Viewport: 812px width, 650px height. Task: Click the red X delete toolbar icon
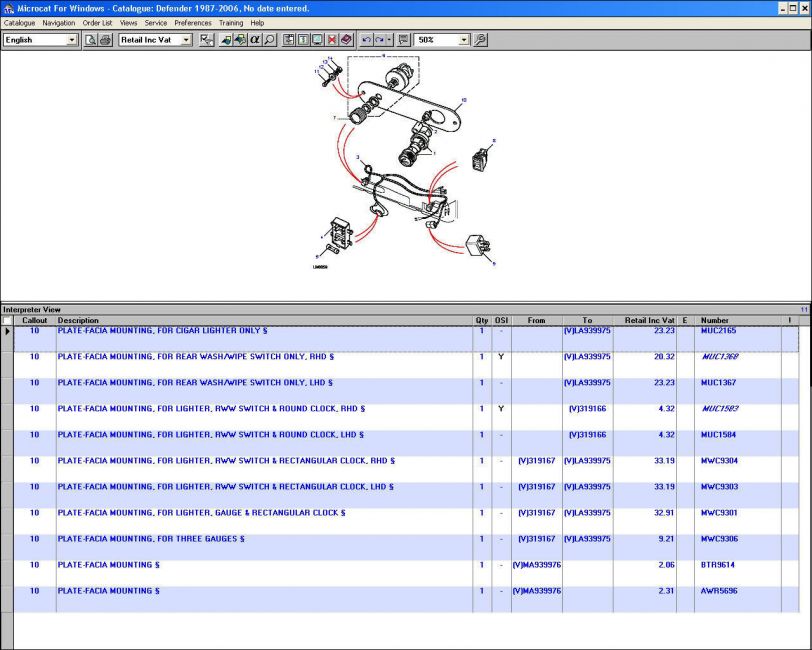tap(332, 40)
